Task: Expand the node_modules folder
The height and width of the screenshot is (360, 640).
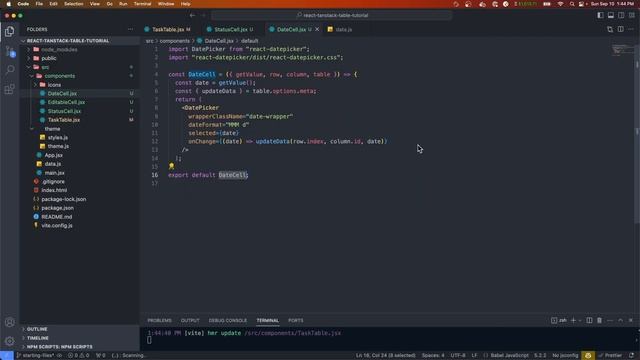Action: [x=80, y=49]
